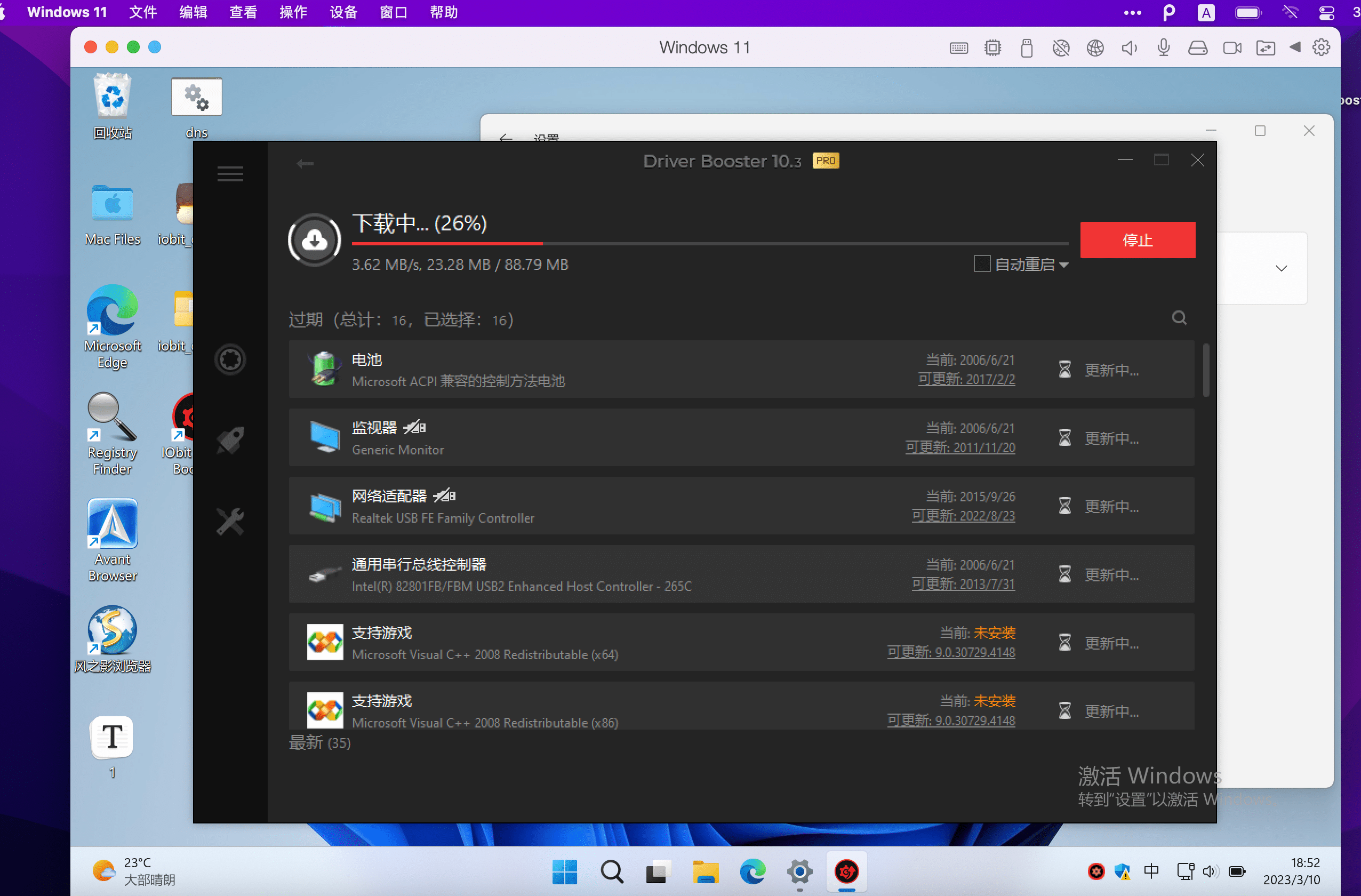Click the search magnifier in driver list
1361x896 pixels.
tap(1179, 318)
